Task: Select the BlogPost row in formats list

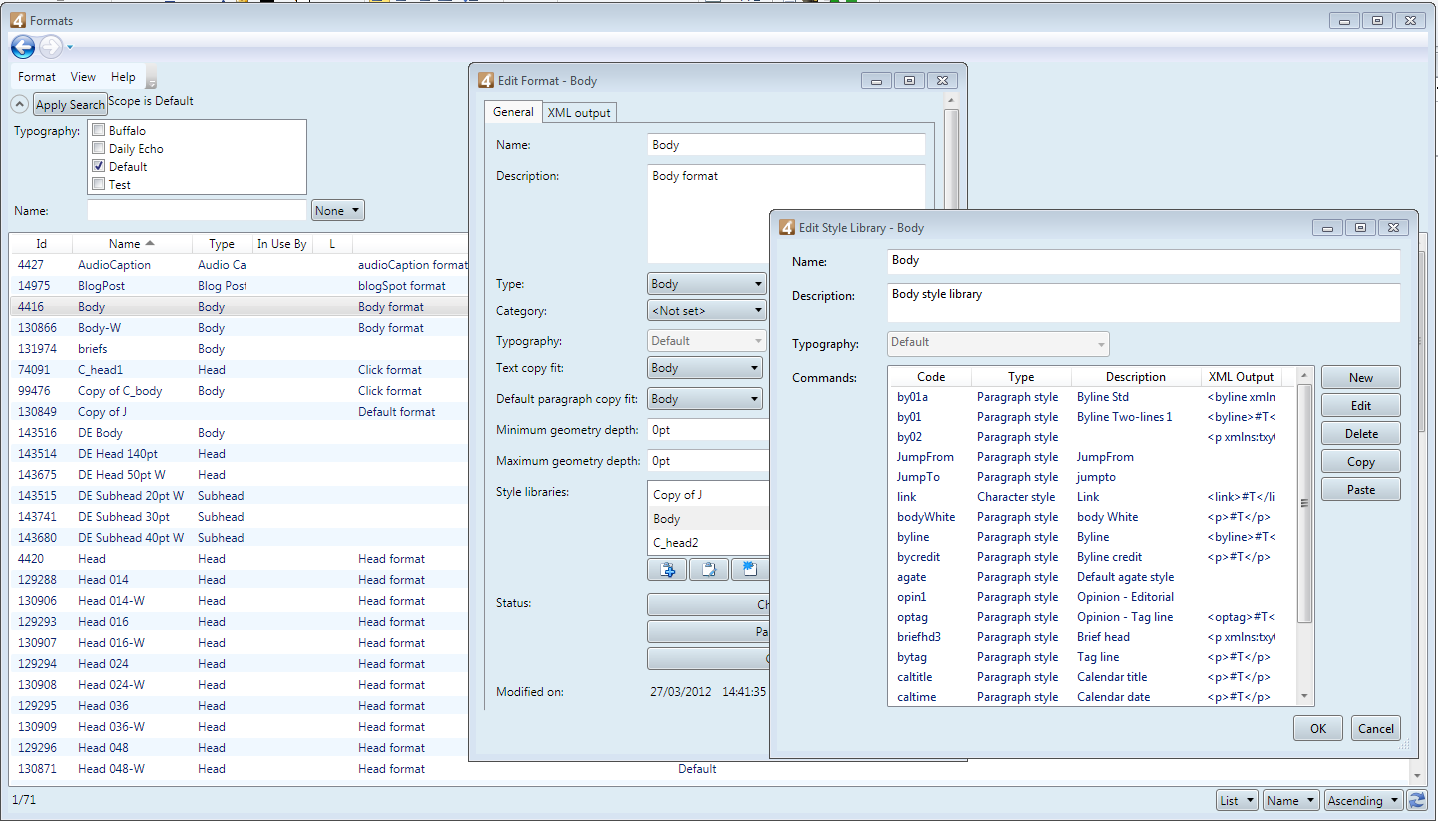Action: tap(239, 286)
